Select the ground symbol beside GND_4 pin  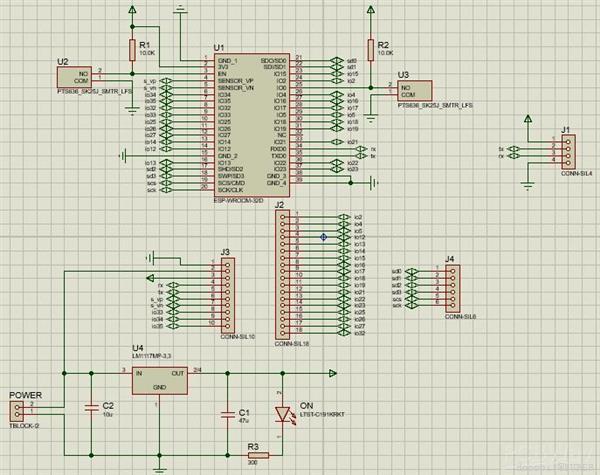(374, 183)
